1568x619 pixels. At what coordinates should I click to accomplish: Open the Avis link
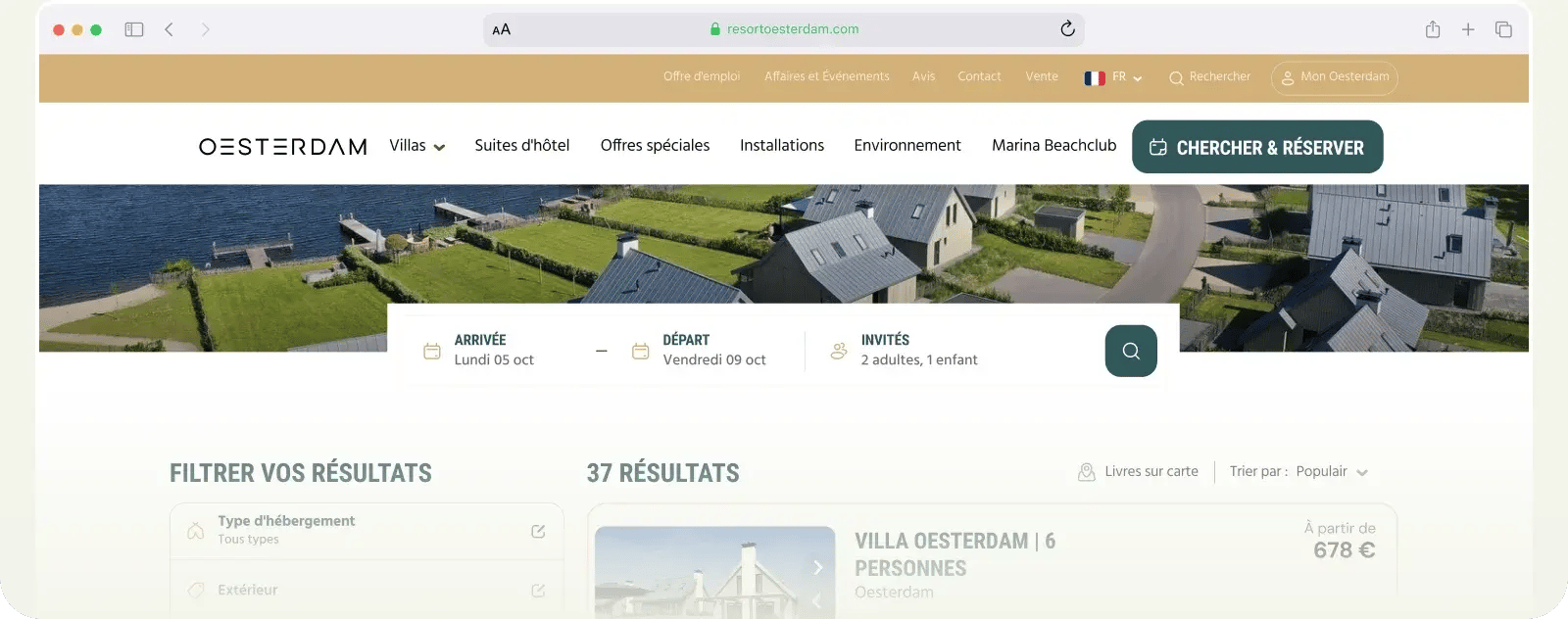point(923,76)
